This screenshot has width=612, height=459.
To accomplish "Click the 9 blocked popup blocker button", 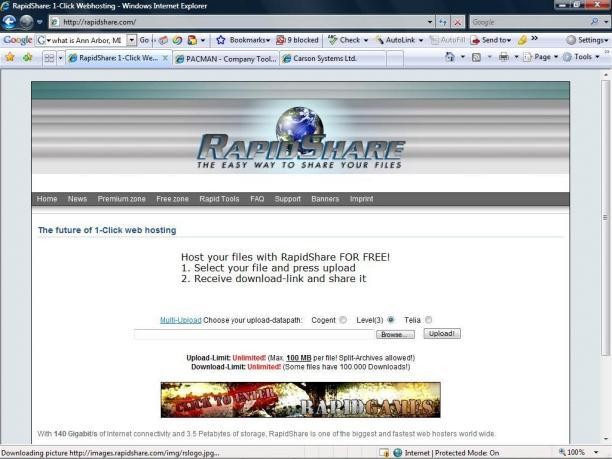I will point(297,40).
